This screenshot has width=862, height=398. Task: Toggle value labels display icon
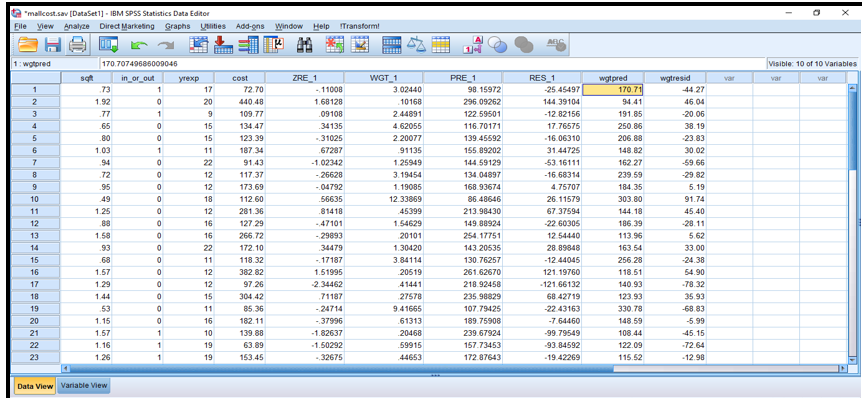472,45
